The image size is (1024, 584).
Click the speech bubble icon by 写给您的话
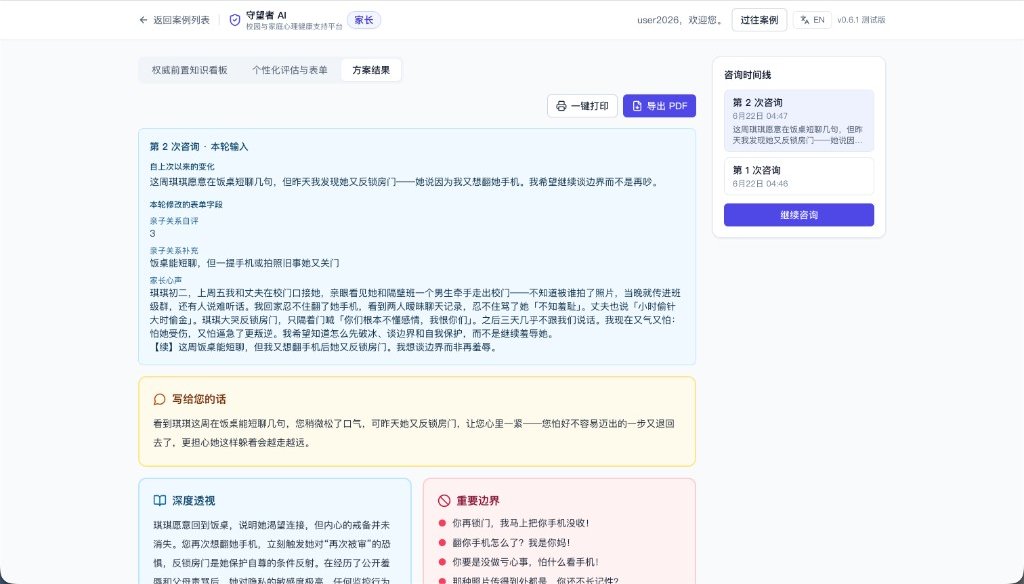tap(159, 399)
